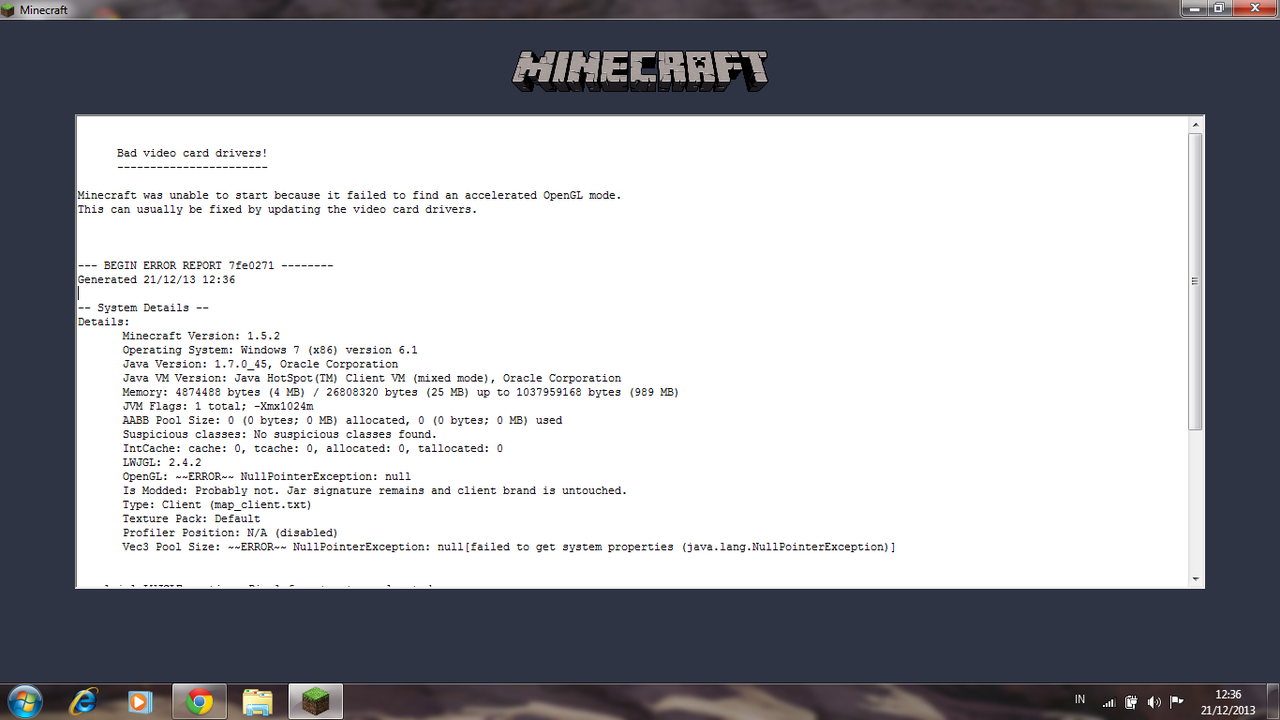The height and width of the screenshot is (720, 1280).
Task: Click the "Type: Client (map_client.txt)" line
Action: (x=217, y=504)
